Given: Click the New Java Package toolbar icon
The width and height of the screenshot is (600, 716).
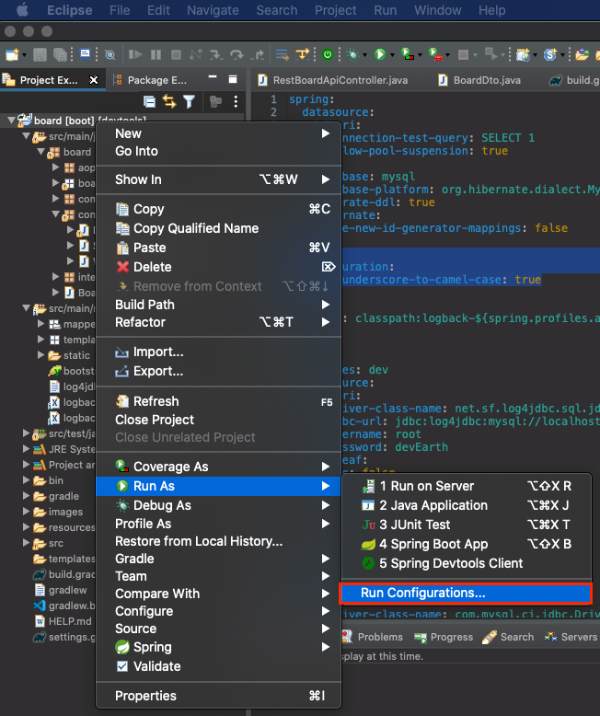Looking at the screenshot, I should click(522, 55).
